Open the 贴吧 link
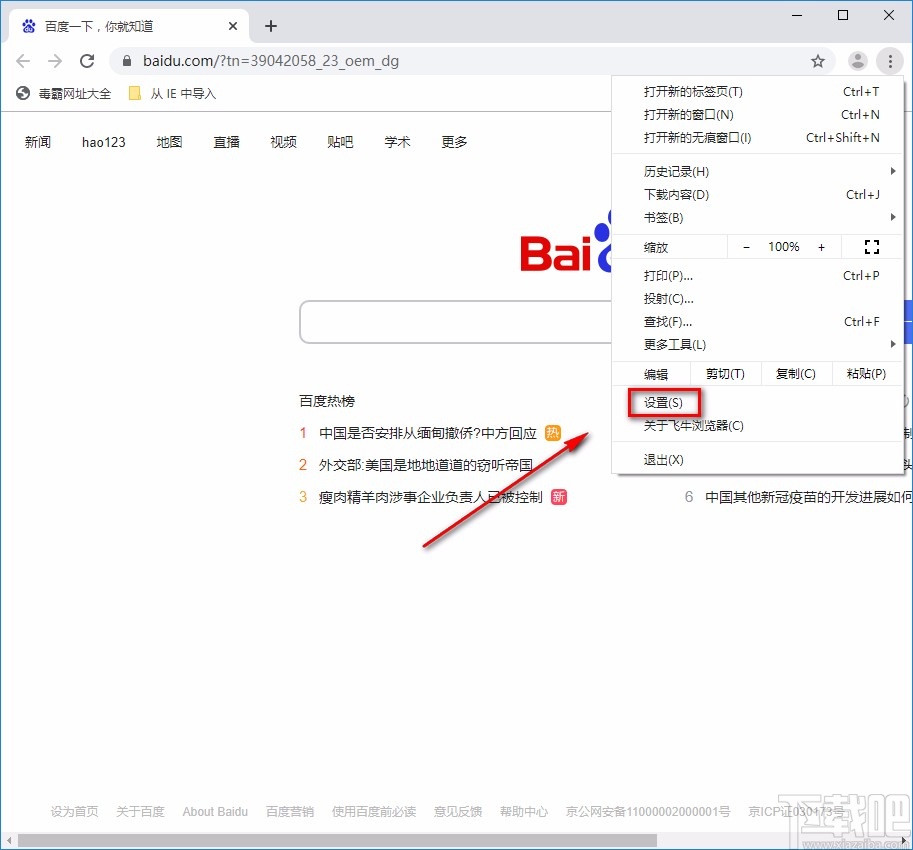This screenshot has width=913, height=850. click(340, 142)
